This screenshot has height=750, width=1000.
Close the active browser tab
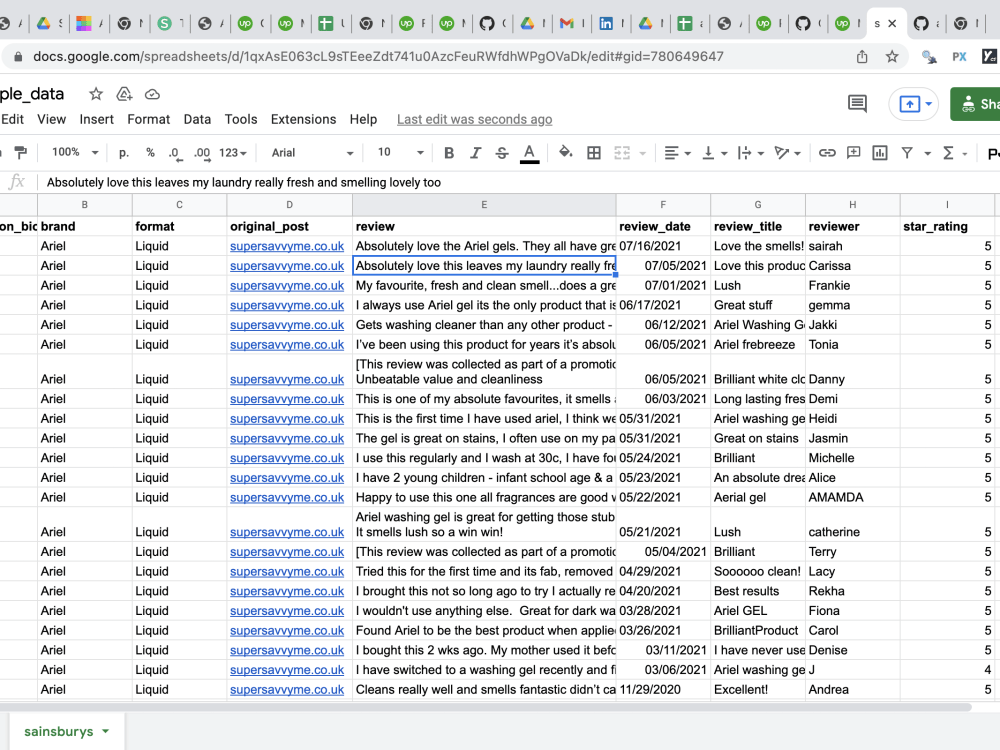coord(892,24)
